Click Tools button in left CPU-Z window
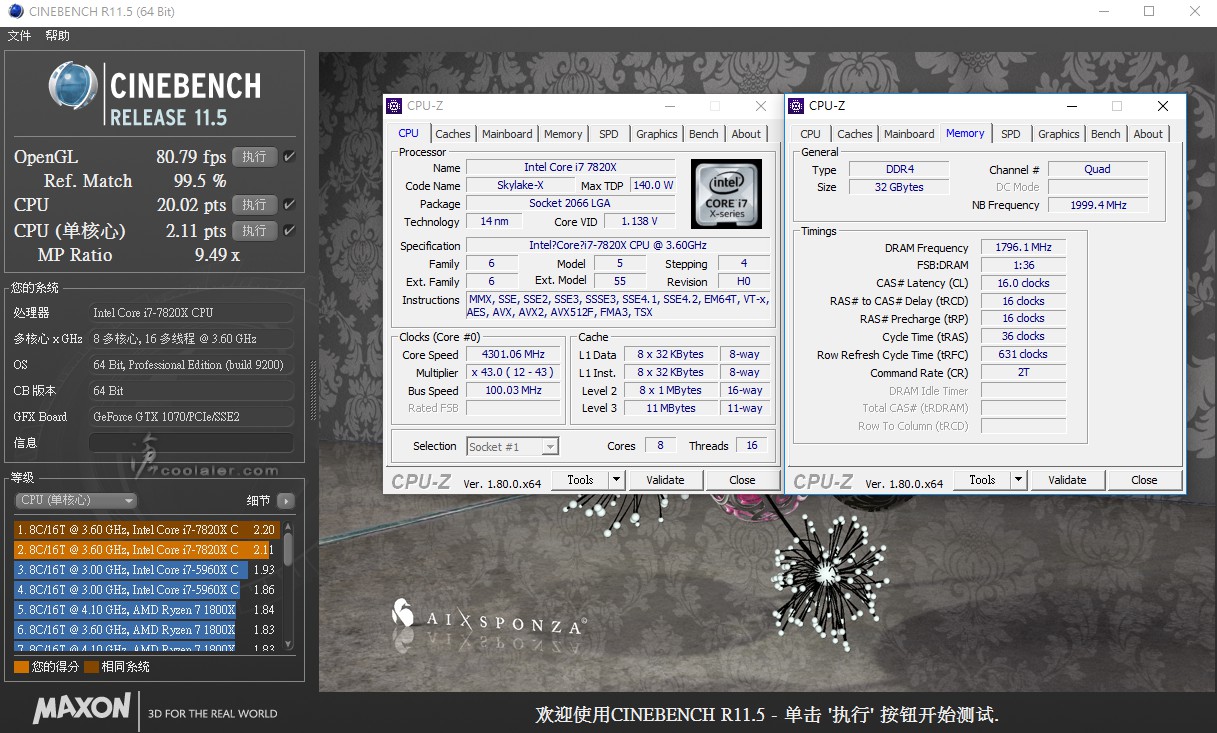 click(580, 480)
